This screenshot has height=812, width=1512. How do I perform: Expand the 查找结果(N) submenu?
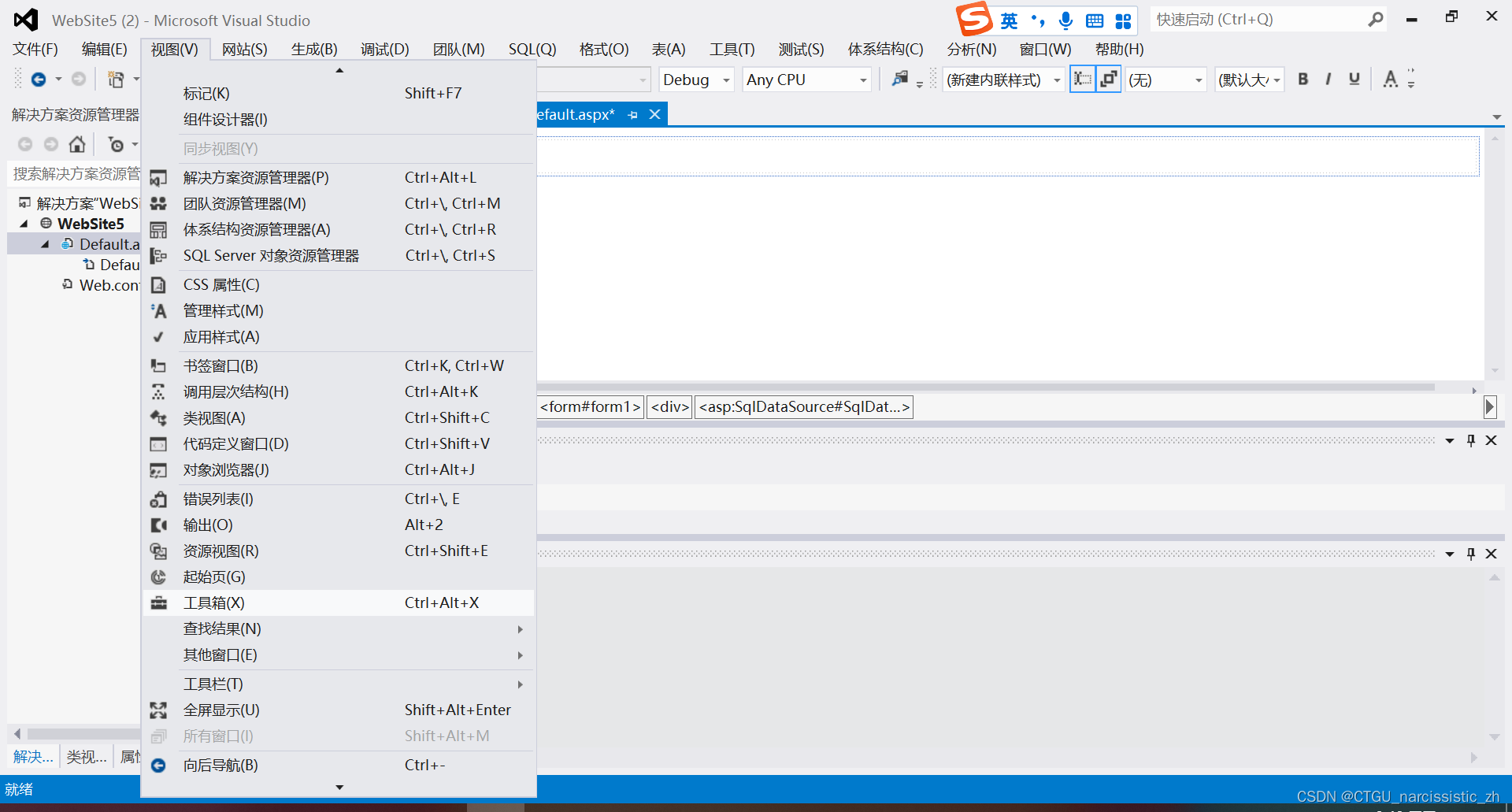tap(339, 628)
